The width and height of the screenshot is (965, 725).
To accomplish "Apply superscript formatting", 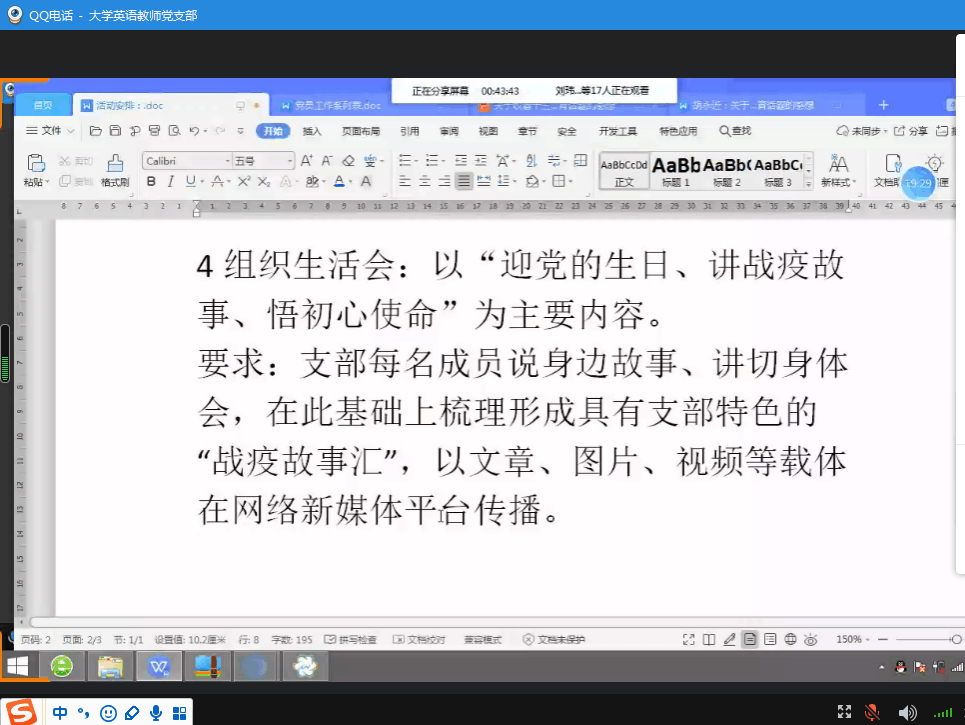I will pos(244,182).
